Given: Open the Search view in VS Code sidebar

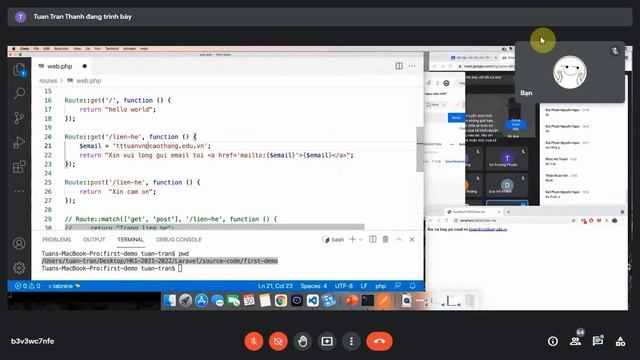Looking at the screenshot, I should pos(19,94).
